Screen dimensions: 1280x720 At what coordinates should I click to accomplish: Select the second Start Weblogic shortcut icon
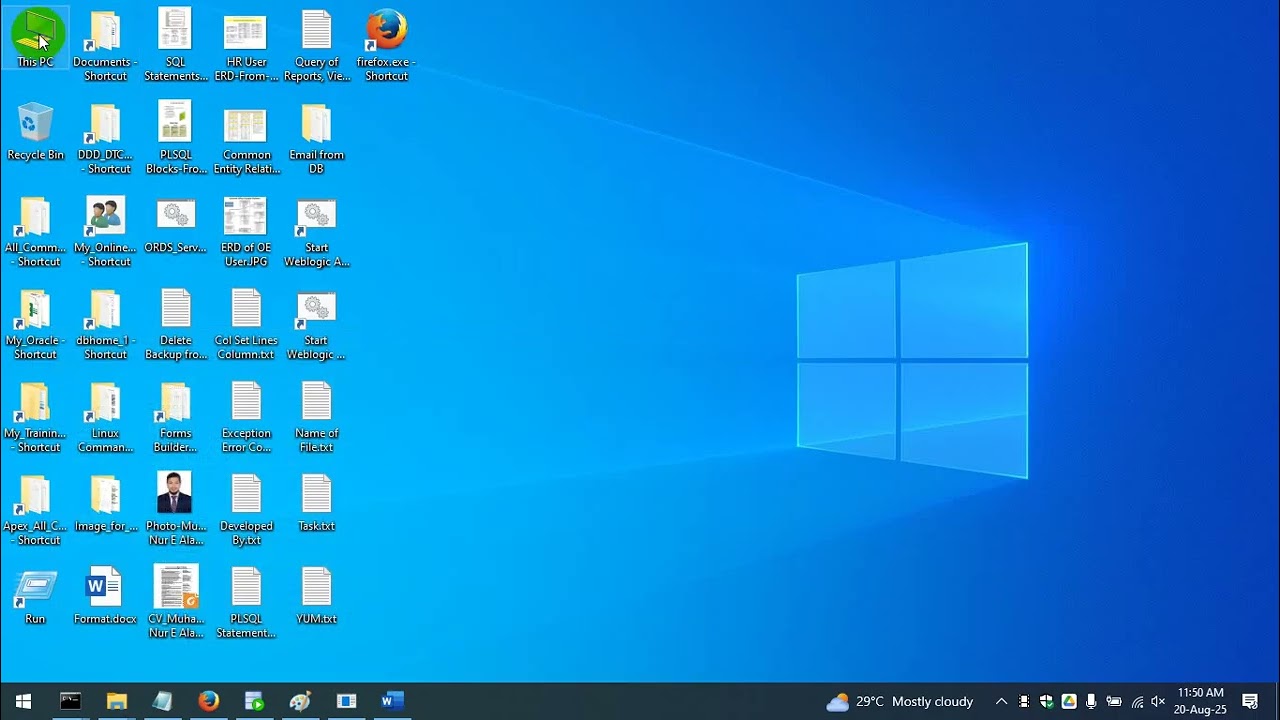317,325
